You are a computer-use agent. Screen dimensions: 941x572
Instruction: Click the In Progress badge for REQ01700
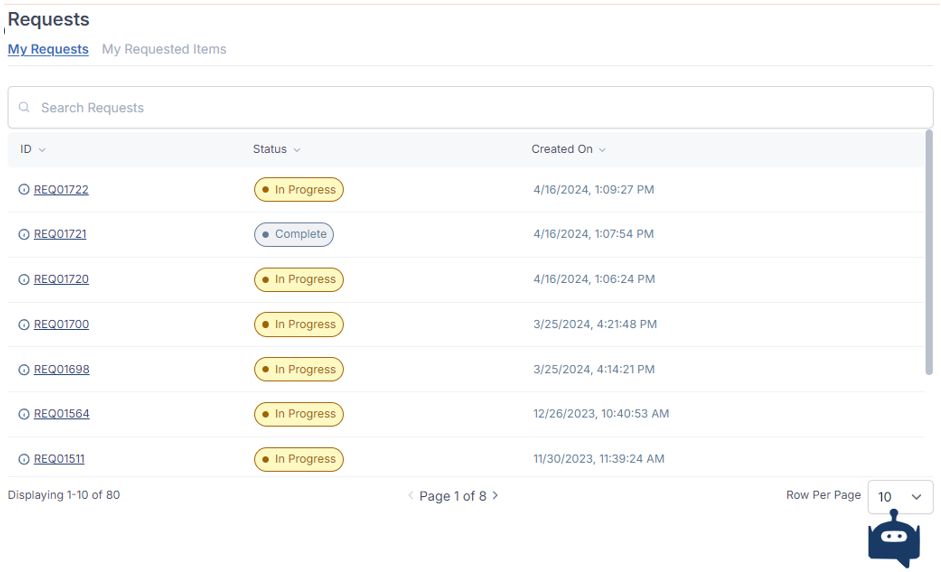(x=299, y=324)
